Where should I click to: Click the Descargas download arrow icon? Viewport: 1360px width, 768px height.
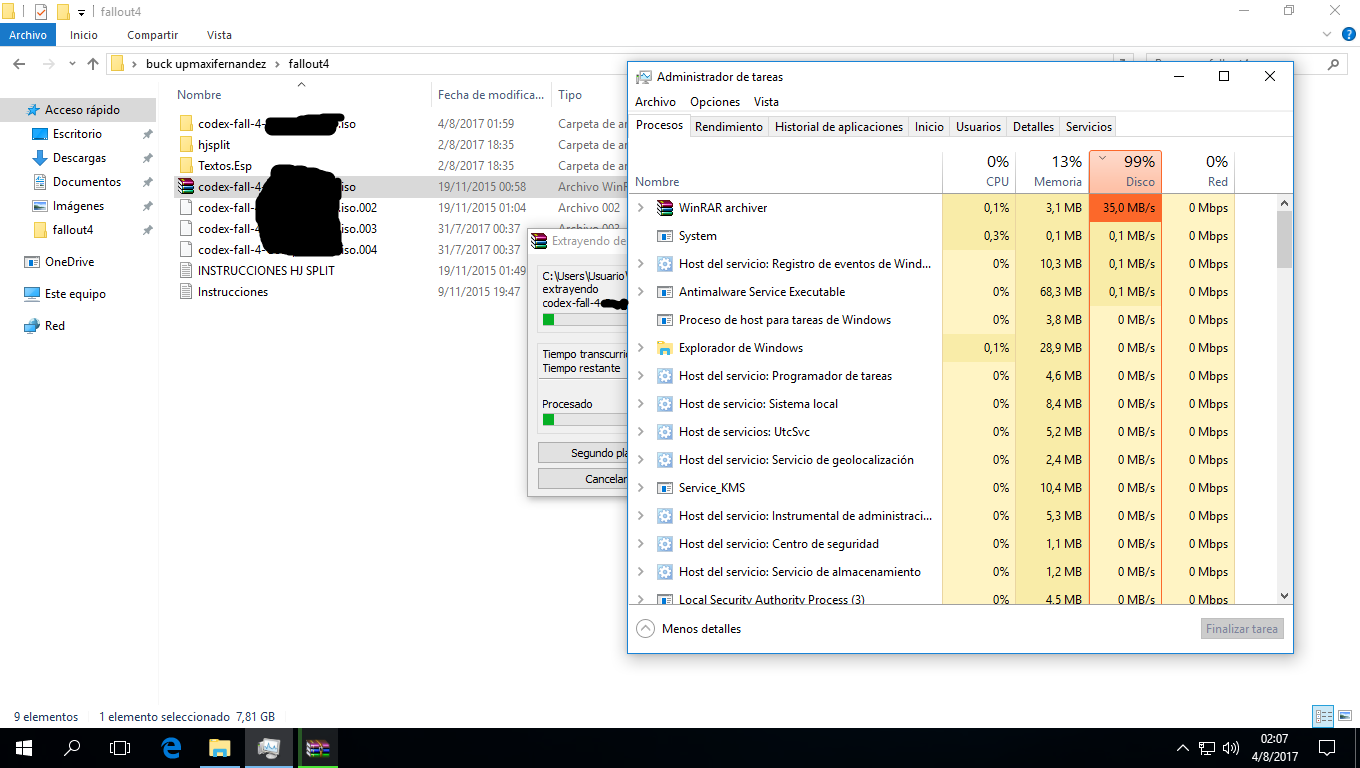[x=40, y=158]
